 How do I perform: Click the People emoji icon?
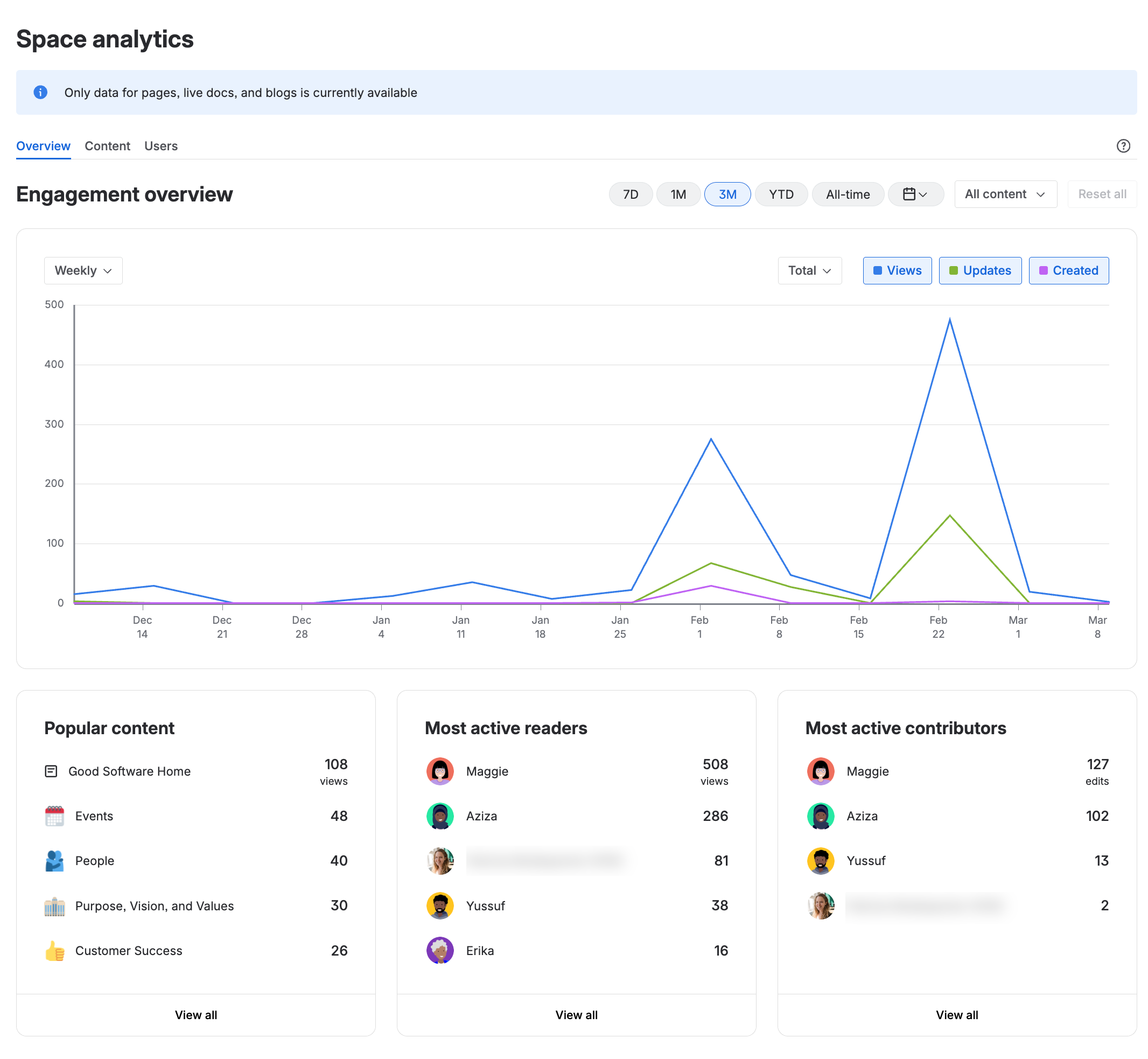coord(54,860)
